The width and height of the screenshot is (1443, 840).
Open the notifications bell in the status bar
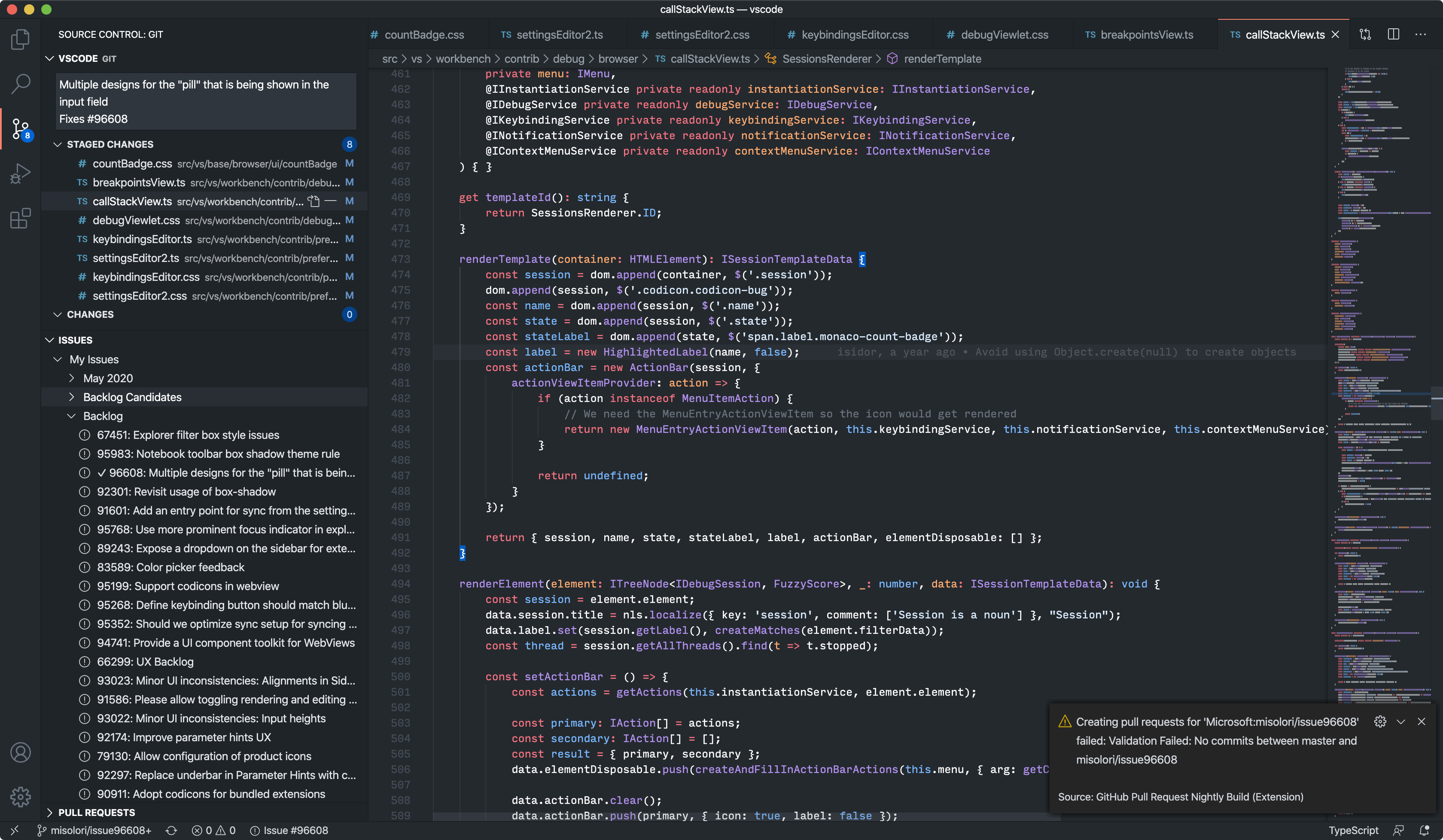tap(1426, 830)
